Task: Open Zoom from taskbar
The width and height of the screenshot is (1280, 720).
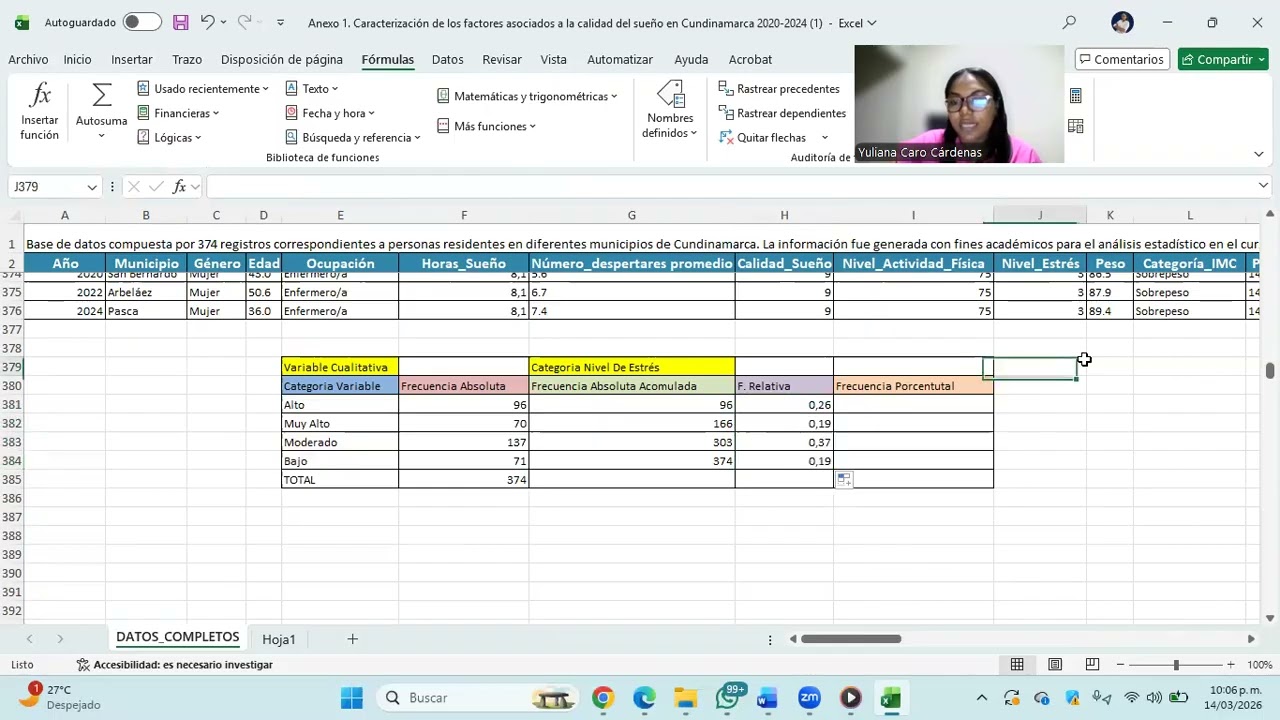Action: coord(809,698)
